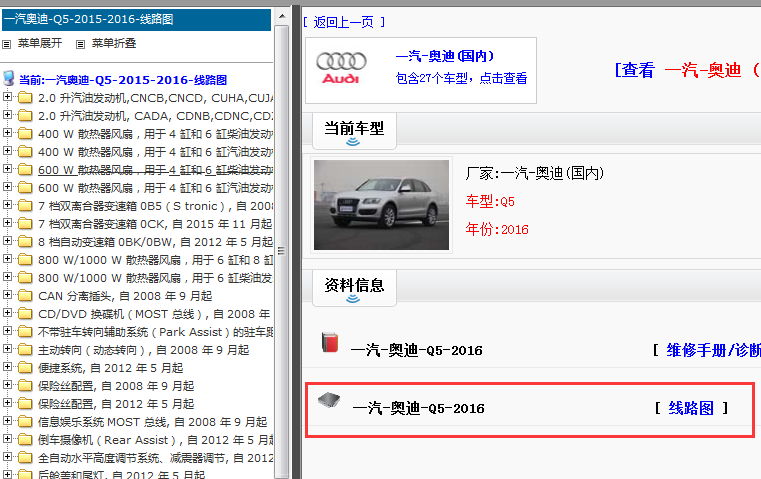
Task: Open the 一汽-奥迪 (国内) link
Action: tap(445, 56)
